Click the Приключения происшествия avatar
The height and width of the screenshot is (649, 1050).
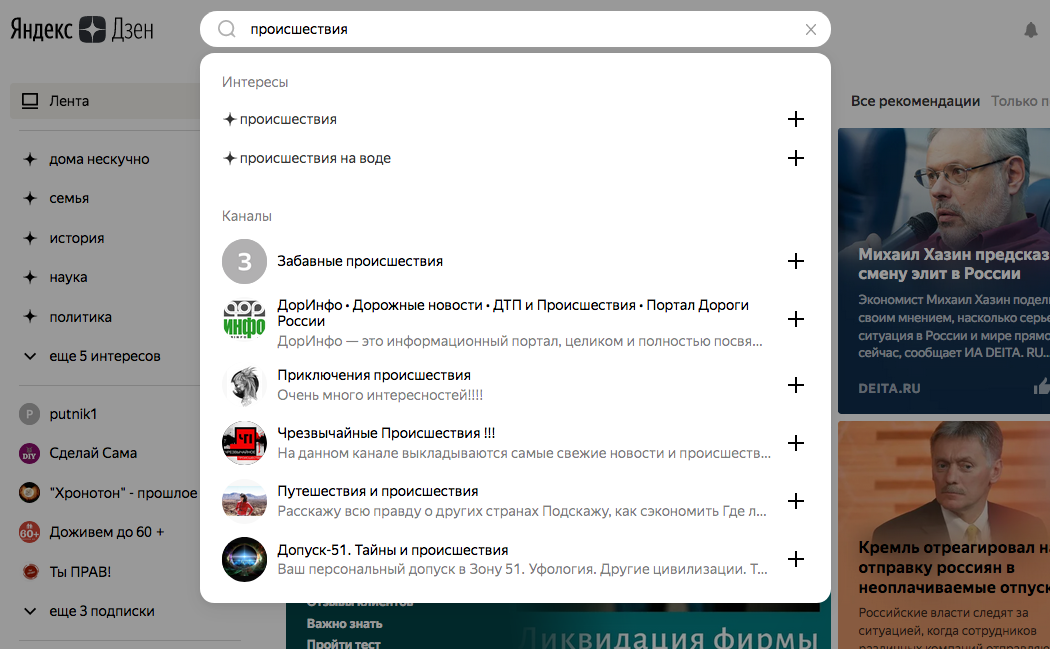244,385
